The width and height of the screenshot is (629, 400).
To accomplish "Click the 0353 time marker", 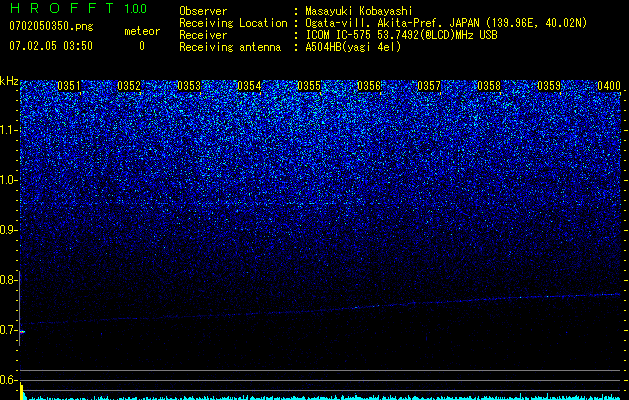I will click(x=189, y=86).
